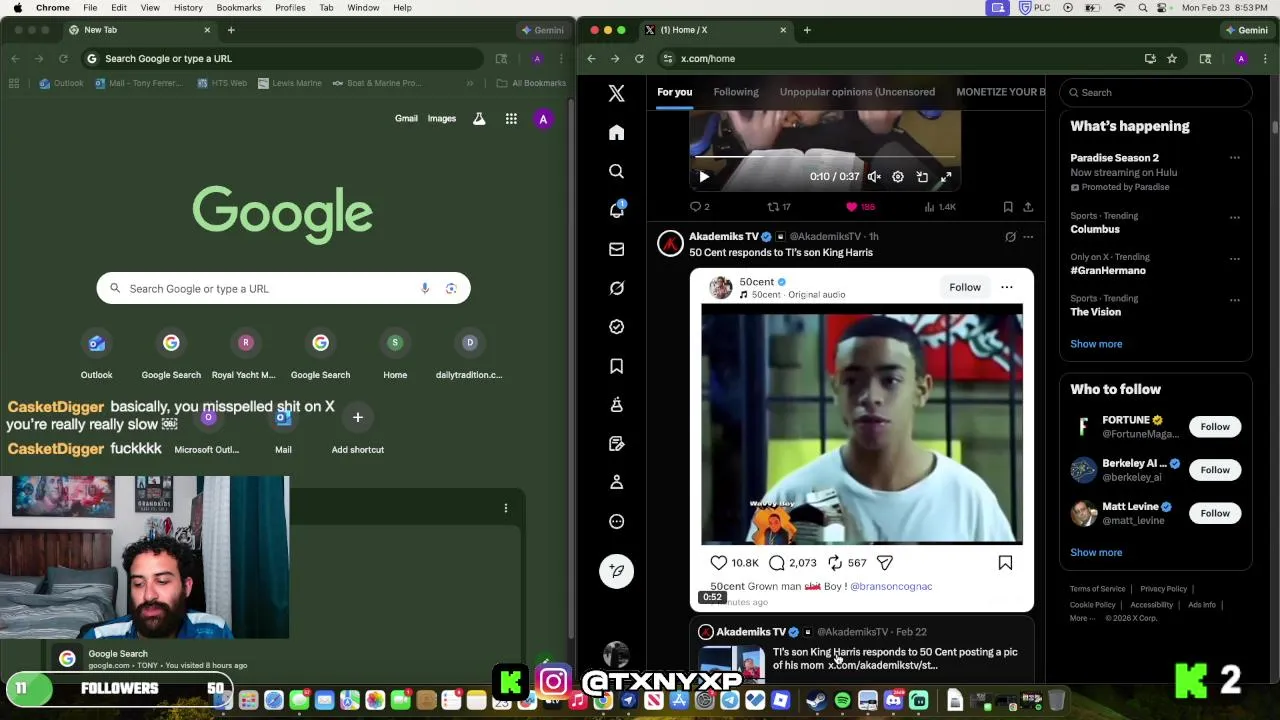This screenshot has height=720, width=1280.
Task: Open Royal Yacht shortcut tile
Action: click(245, 355)
